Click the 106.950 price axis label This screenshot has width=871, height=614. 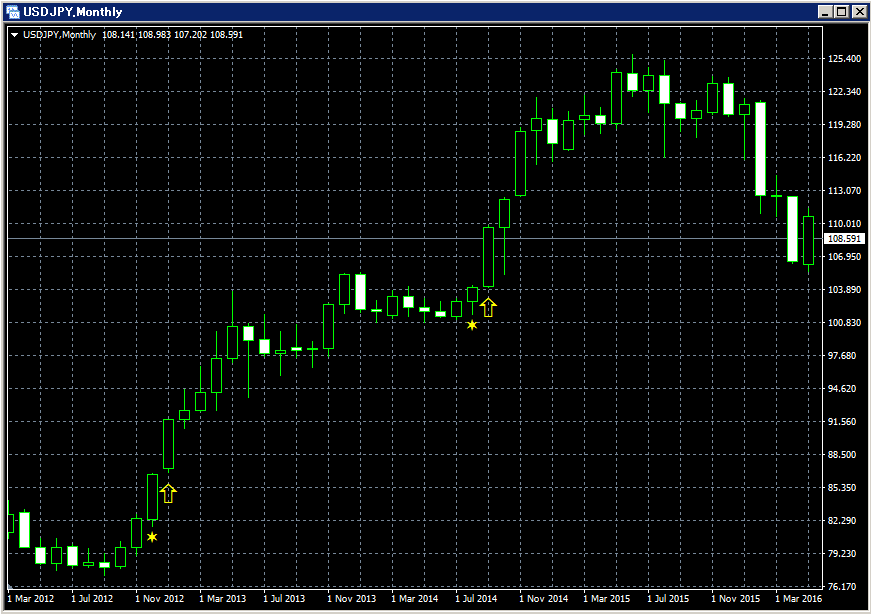[844, 257]
